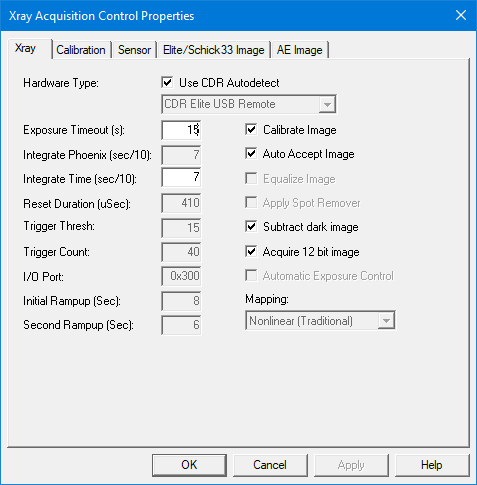This screenshot has width=477, height=485.
Task: Click the Apply Spot Remover checkbox
Action: click(x=251, y=203)
